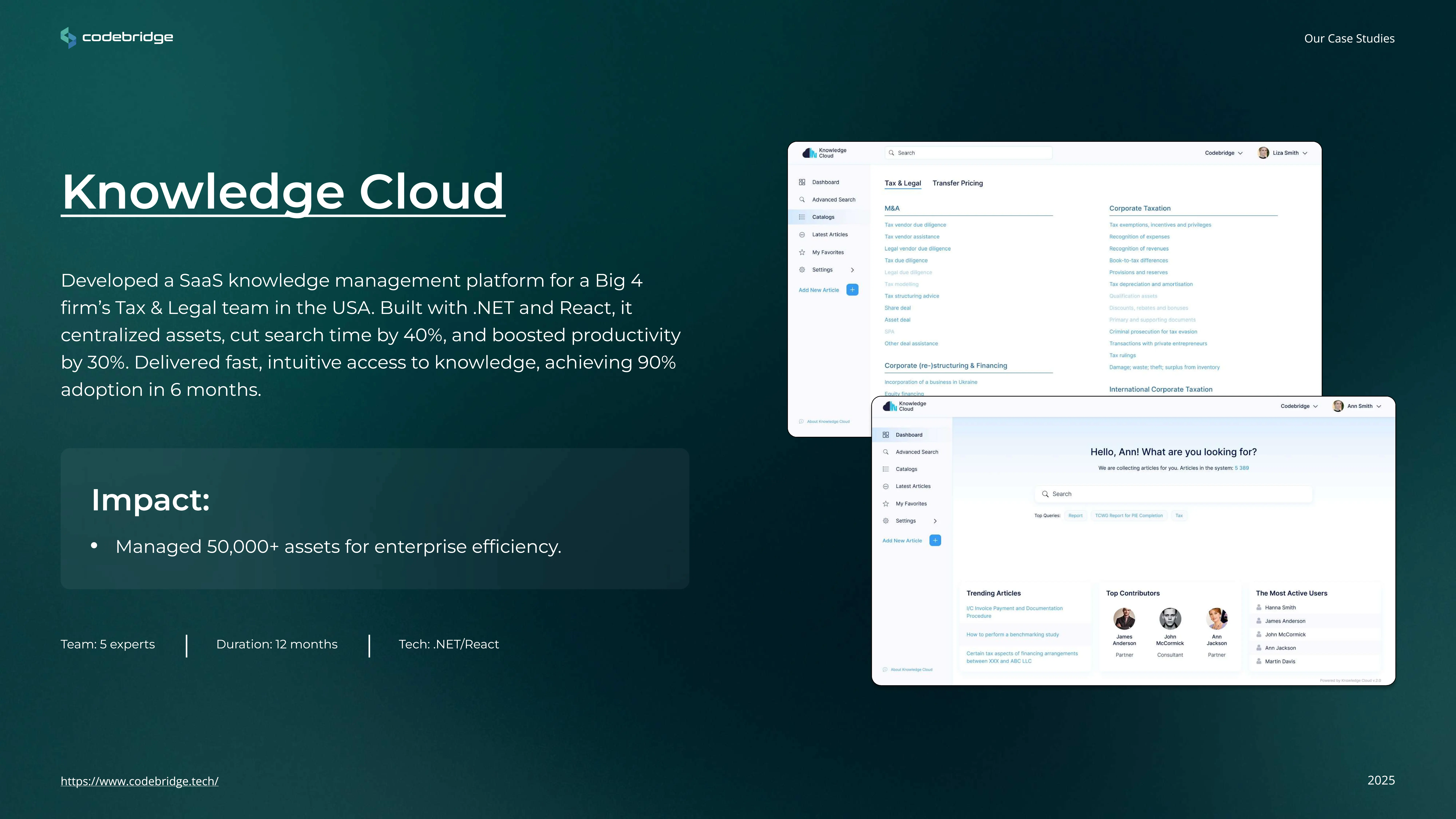
Task: Click the main dashboard Search field
Action: (x=1173, y=494)
